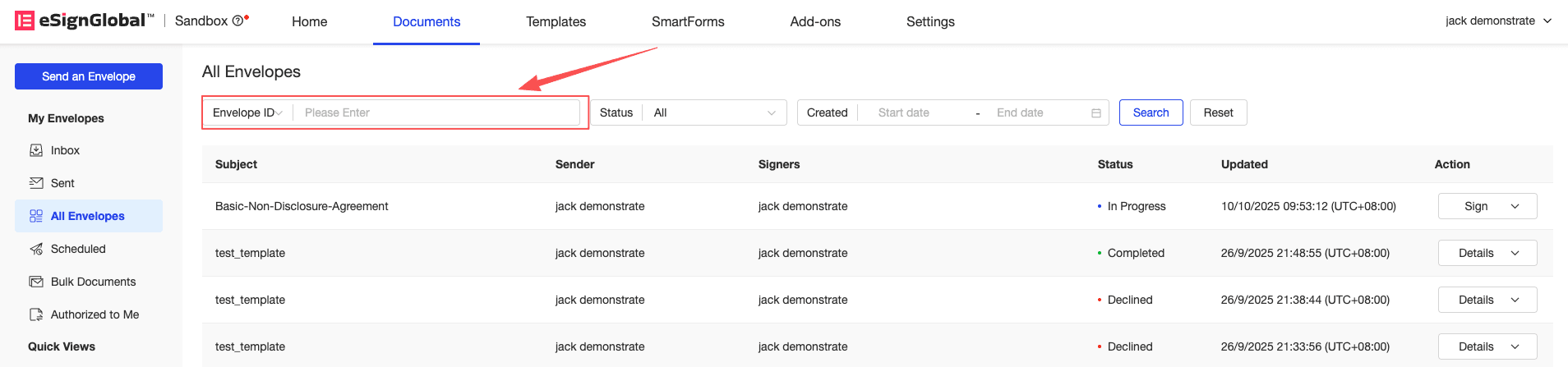
Task: Go to the Settings tab
Action: (x=930, y=21)
